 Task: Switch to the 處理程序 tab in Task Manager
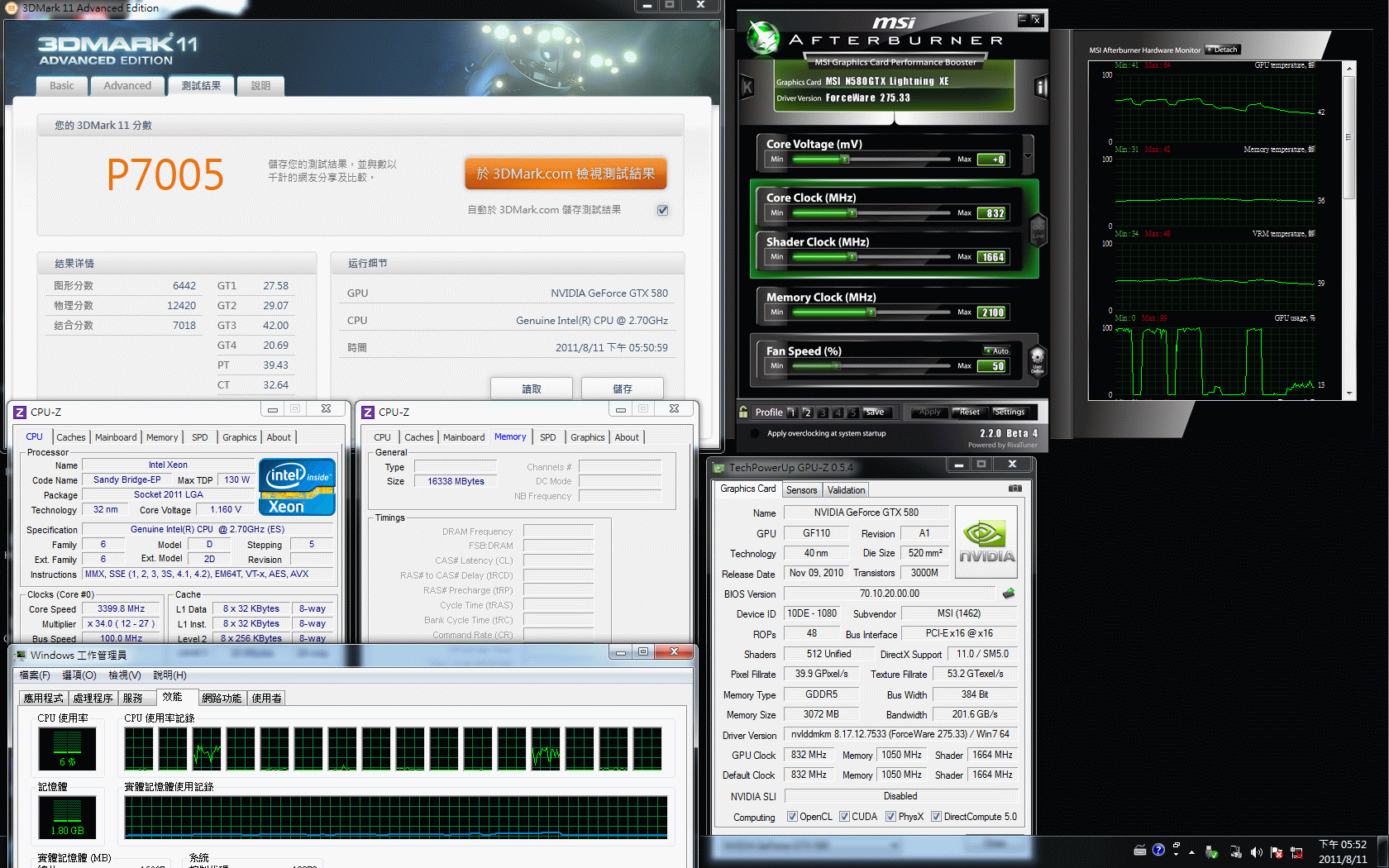[93, 699]
